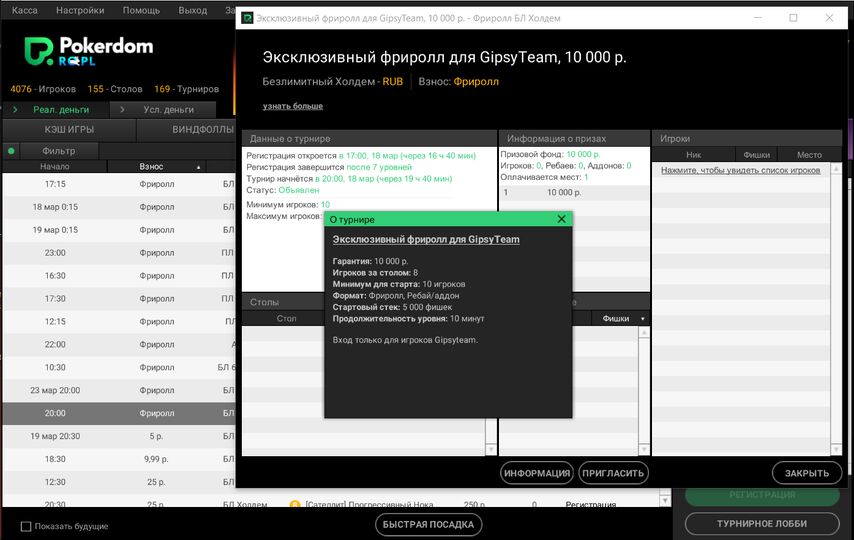Open the Касса menu
The height and width of the screenshot is (540, 854).
point(25,10)
